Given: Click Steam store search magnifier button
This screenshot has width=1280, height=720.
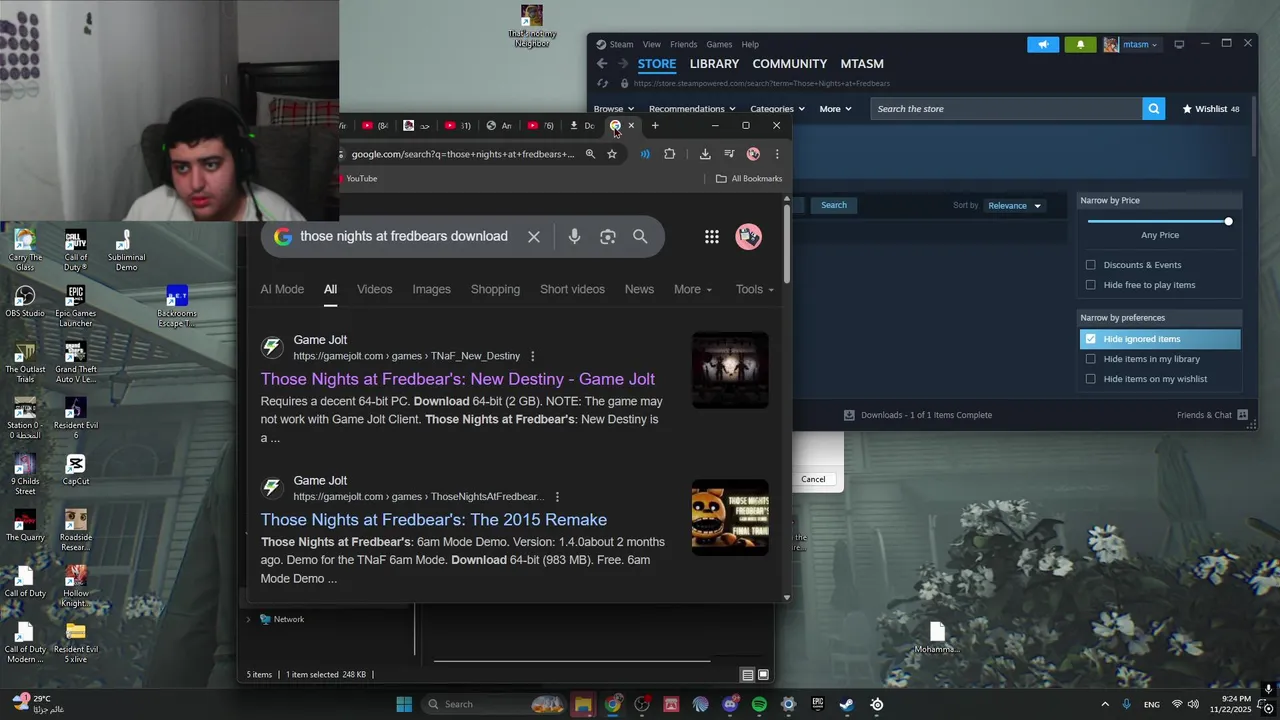Looking at the screenshot, I should [1154, 109].
